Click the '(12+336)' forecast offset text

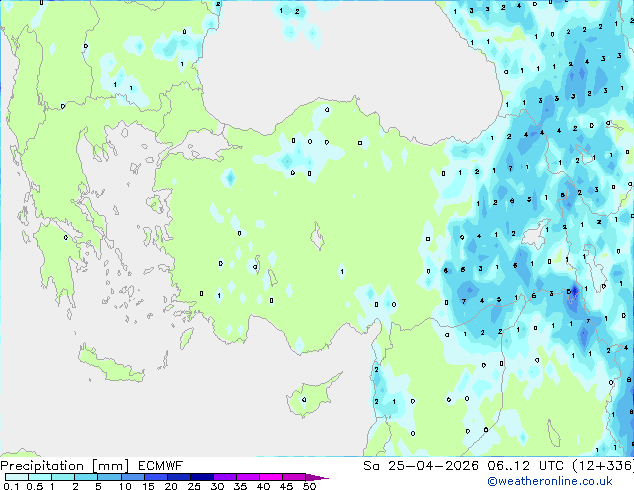pos(603,466)
